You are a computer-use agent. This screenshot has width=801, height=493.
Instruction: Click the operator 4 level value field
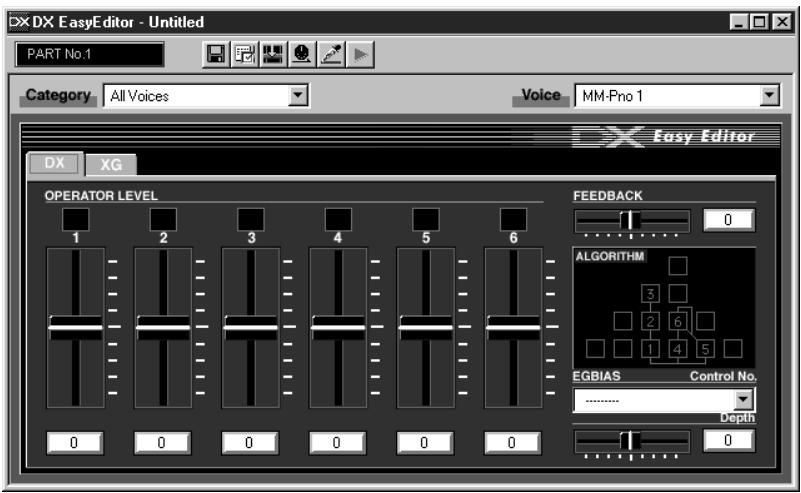pyautogui.click(x=337, y=442)
